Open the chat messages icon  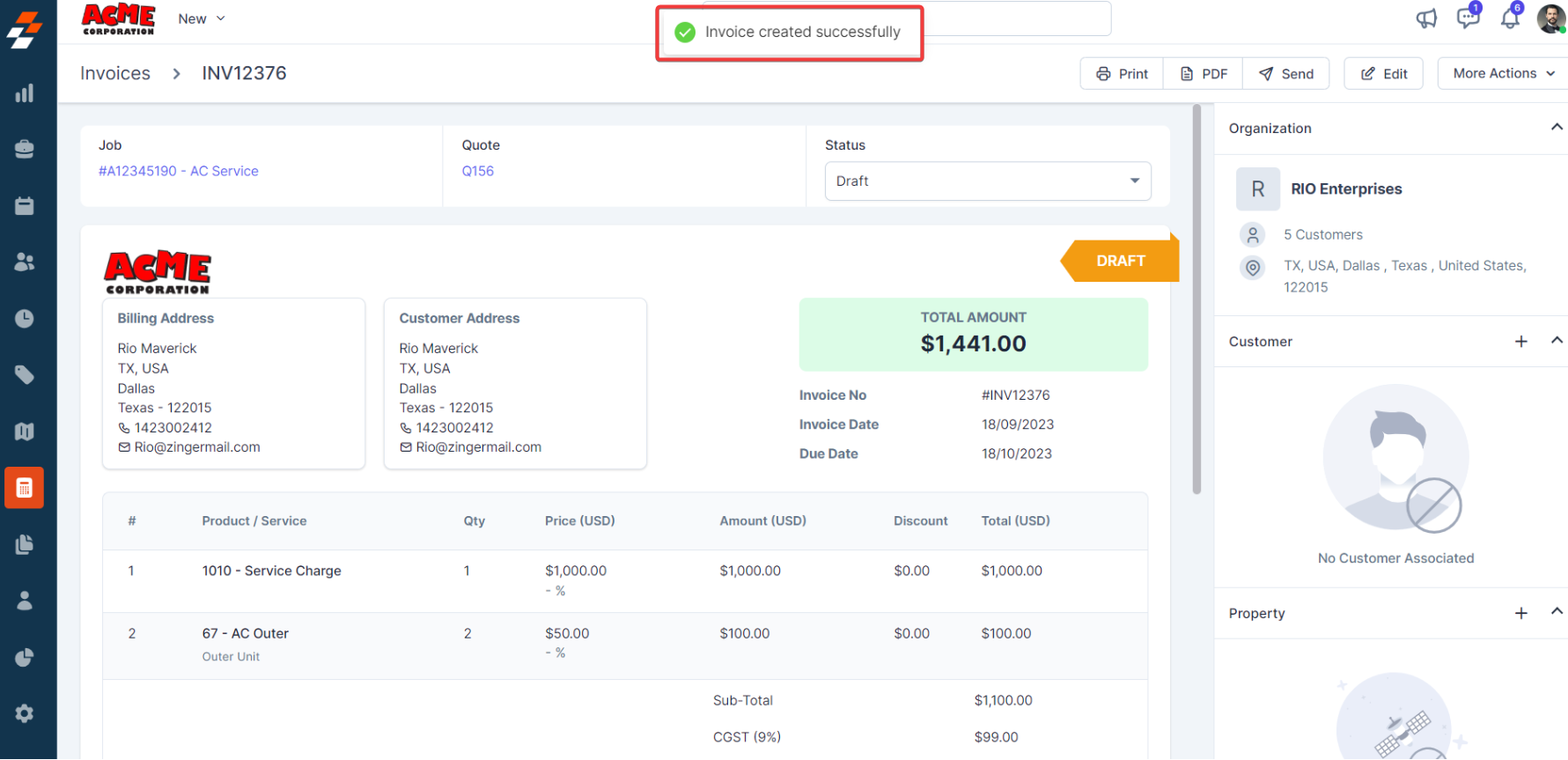[x=1468, y=18]
